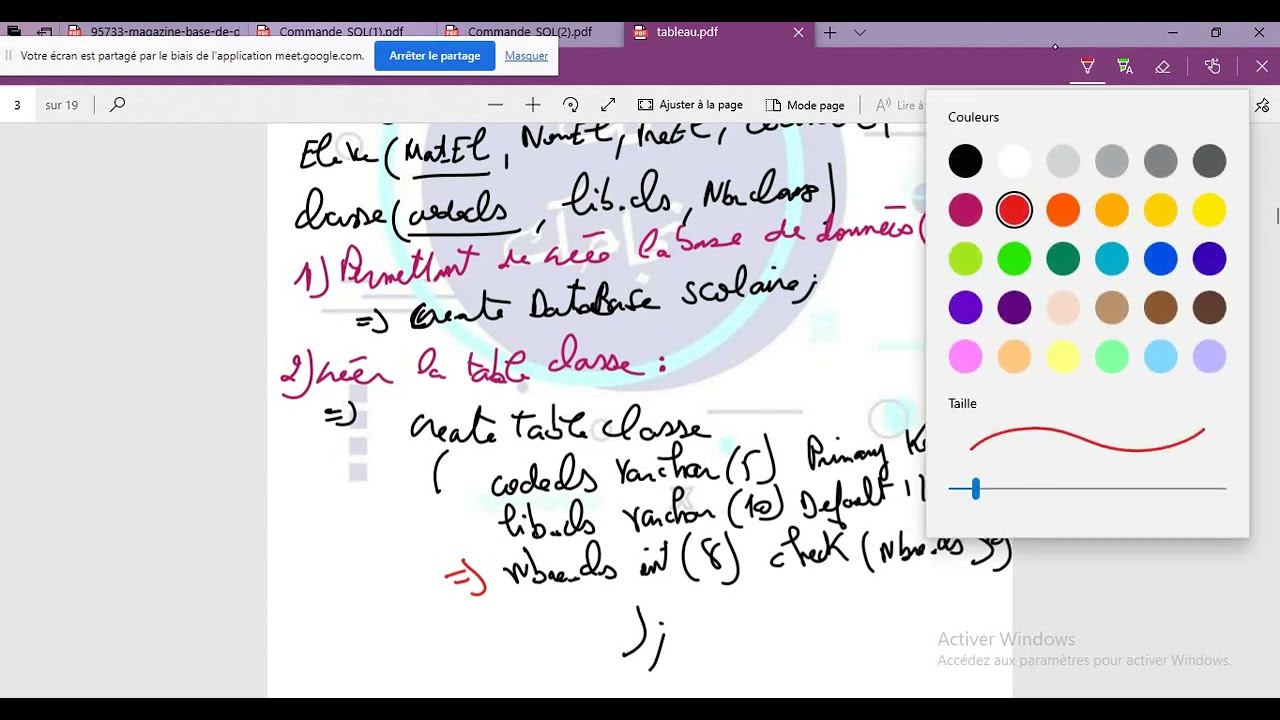Viewport: 1280px width, 720px height.
Task: Click the Taille pen size slider handle
Action: tap(975, 489)
